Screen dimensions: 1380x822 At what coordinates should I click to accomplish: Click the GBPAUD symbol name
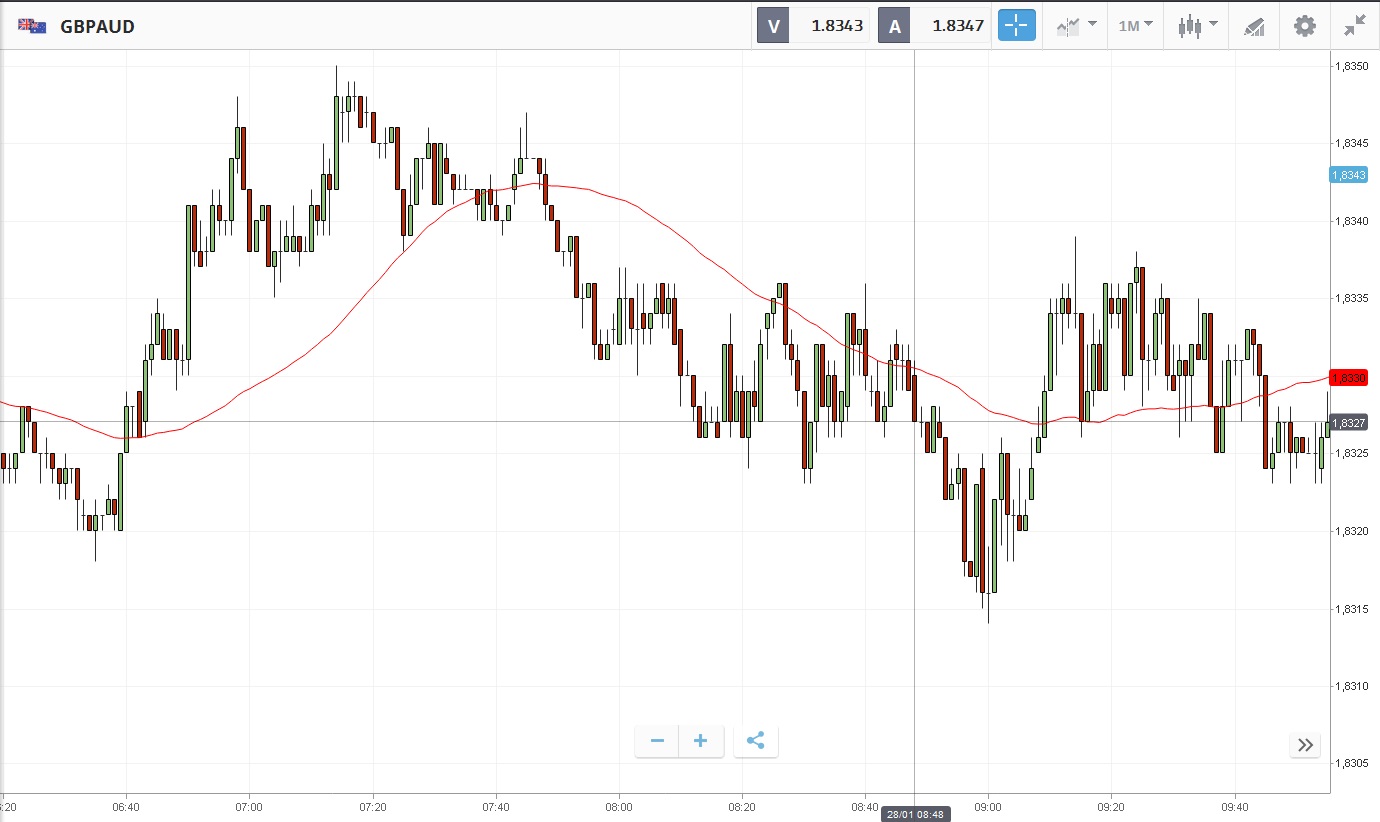(97, 27)
